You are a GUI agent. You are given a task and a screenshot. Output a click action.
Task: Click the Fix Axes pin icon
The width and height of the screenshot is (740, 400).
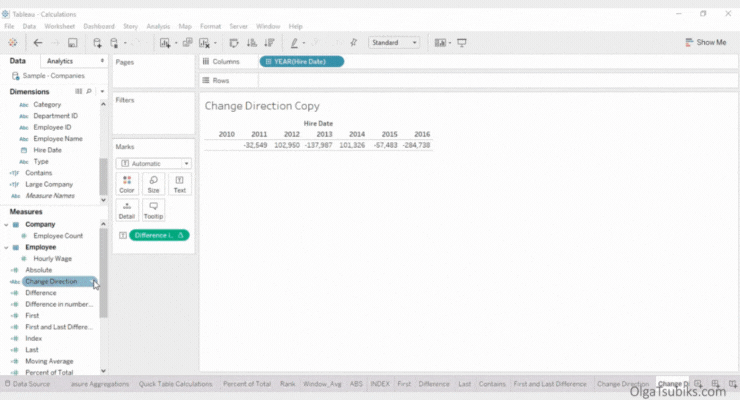point(353,43)
